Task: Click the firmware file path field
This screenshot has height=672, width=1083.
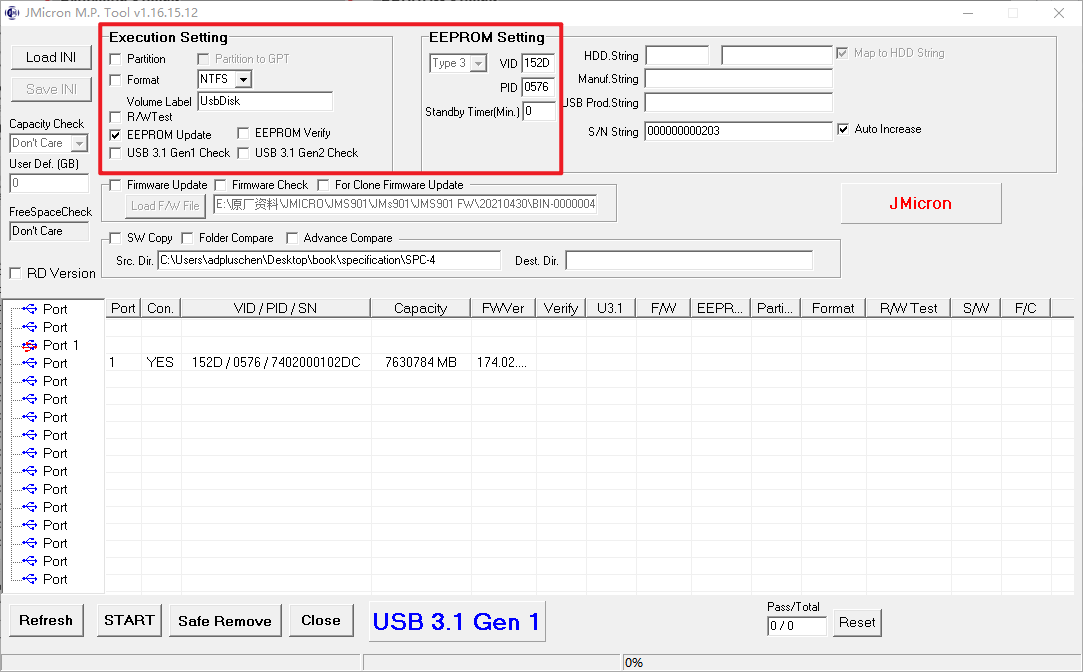Action: (x=405, y=204)
